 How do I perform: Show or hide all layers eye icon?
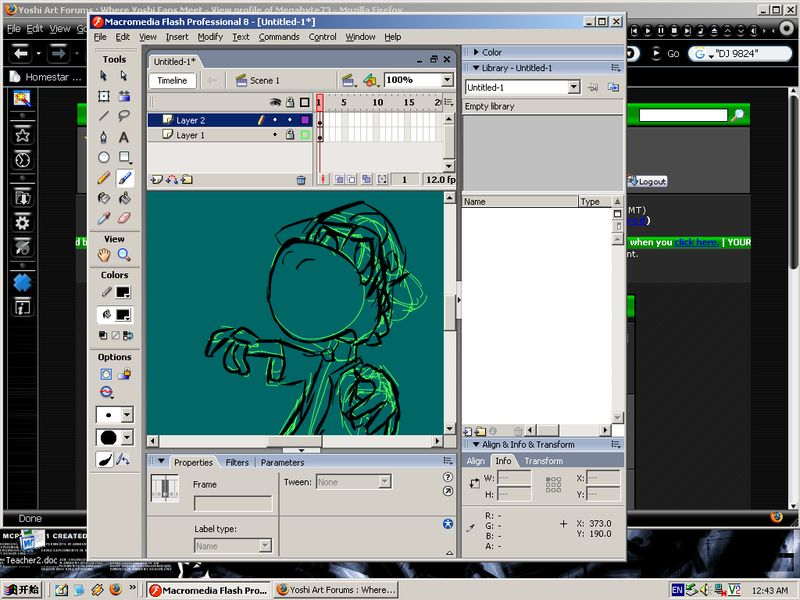pyautogui.click(x=275, y=103)
